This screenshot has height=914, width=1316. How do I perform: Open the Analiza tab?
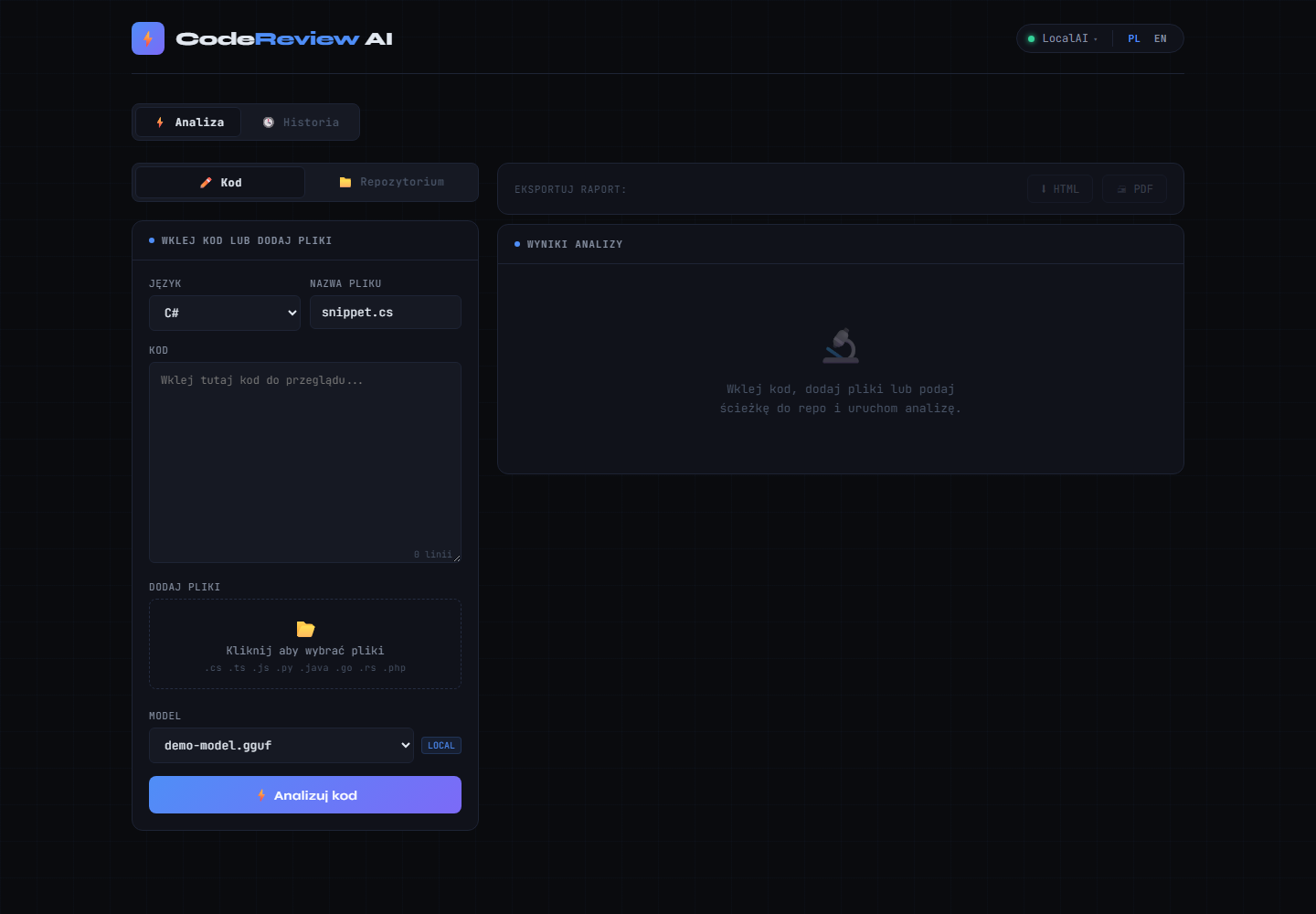189,122
